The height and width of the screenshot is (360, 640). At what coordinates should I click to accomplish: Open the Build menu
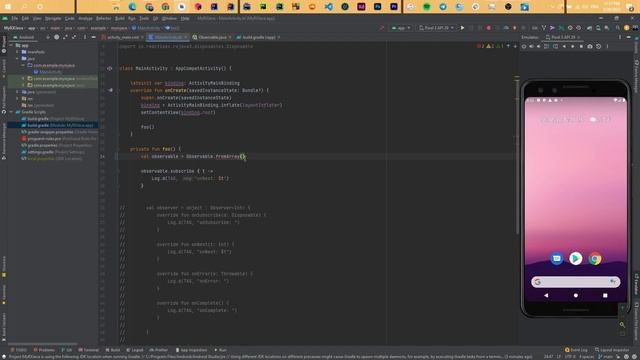click(120, 18)
